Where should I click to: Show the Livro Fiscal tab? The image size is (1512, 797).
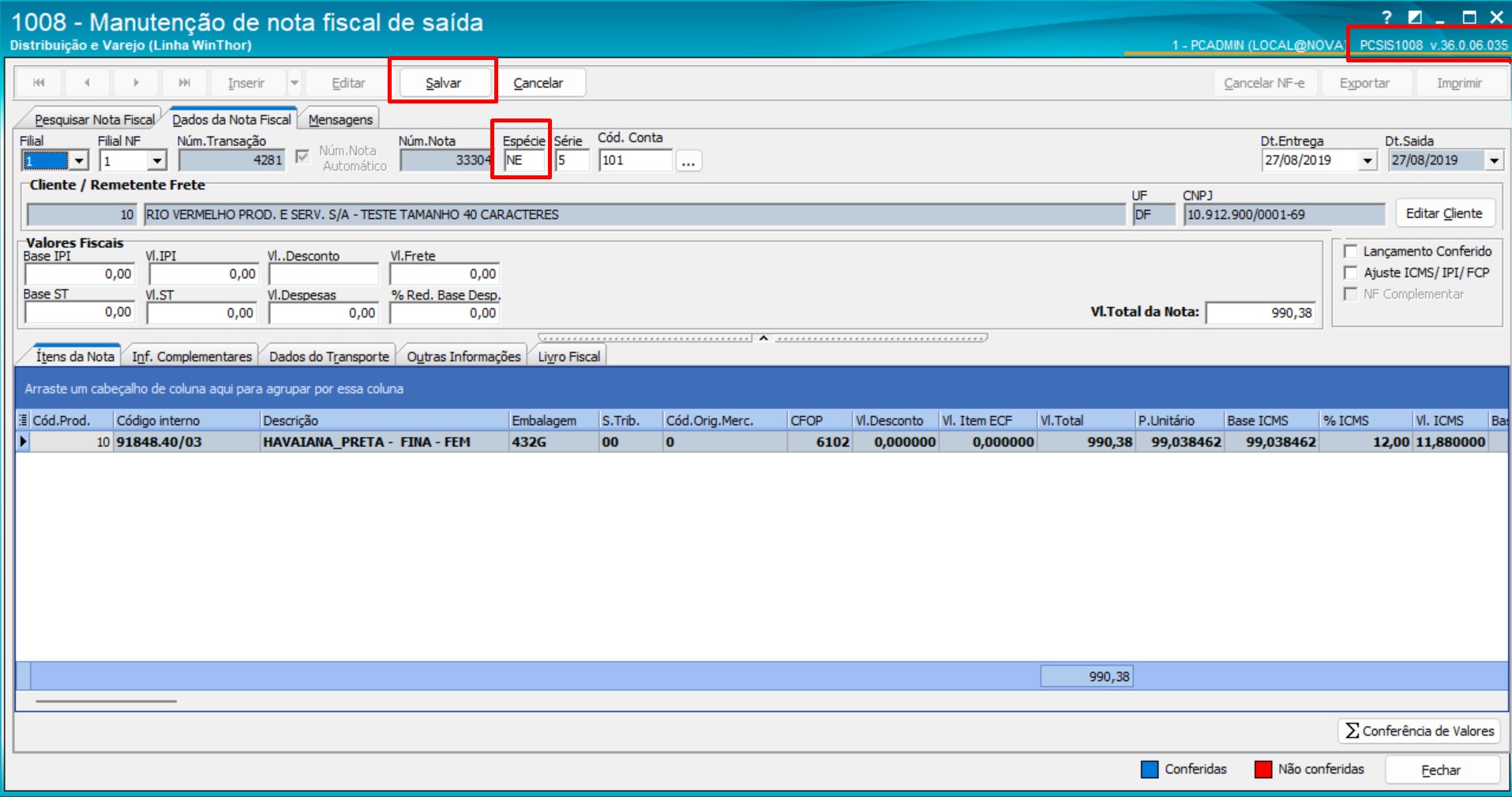tap(568, 357)
